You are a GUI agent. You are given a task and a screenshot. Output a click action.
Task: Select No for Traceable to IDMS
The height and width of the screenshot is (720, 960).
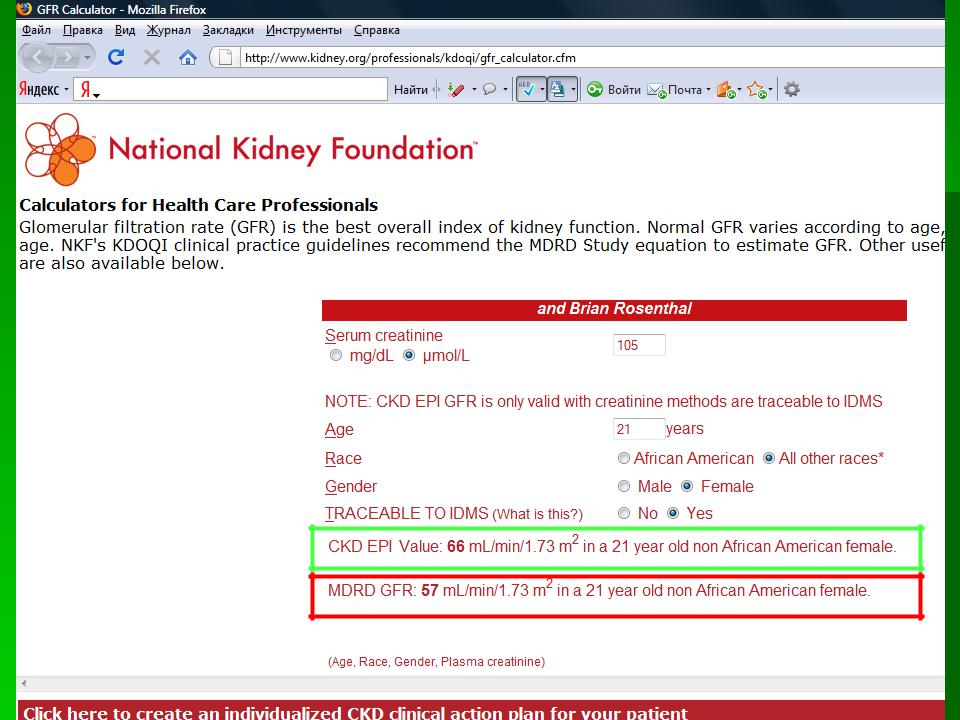click(x=623, y=513)
